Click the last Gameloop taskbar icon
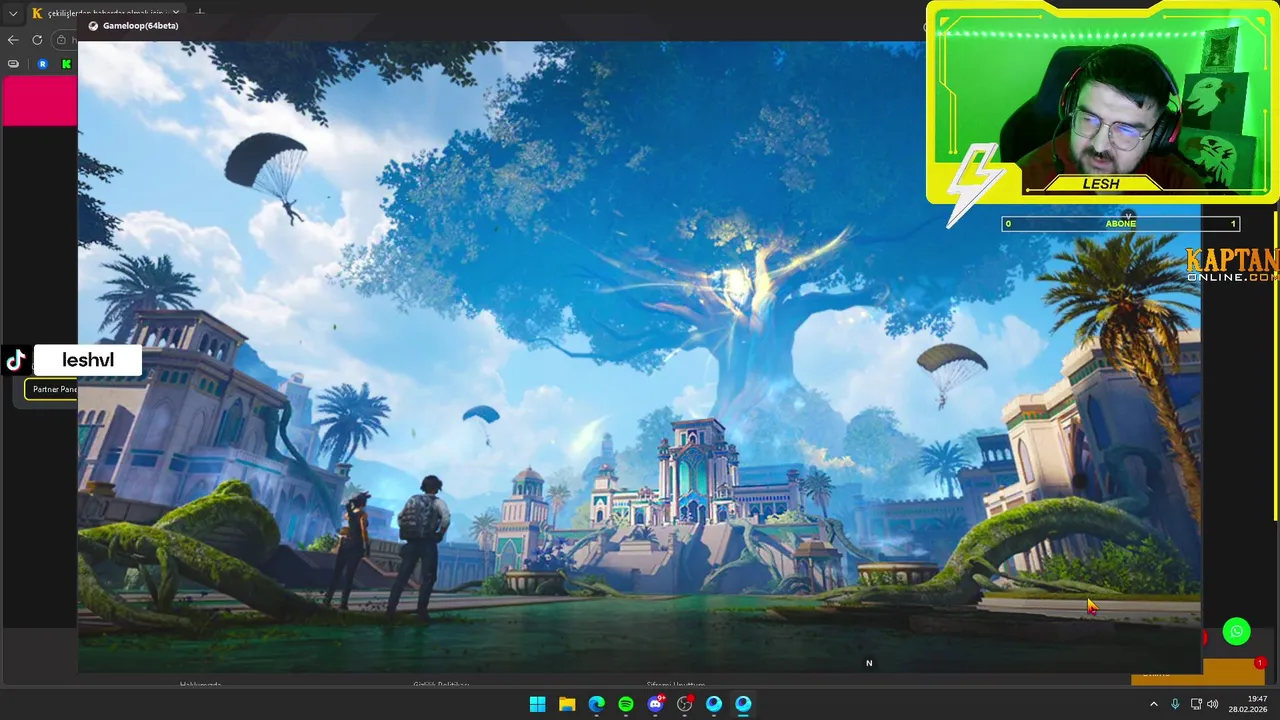Viewport: 1280px width, 720px height. click(x=743, y=704)
